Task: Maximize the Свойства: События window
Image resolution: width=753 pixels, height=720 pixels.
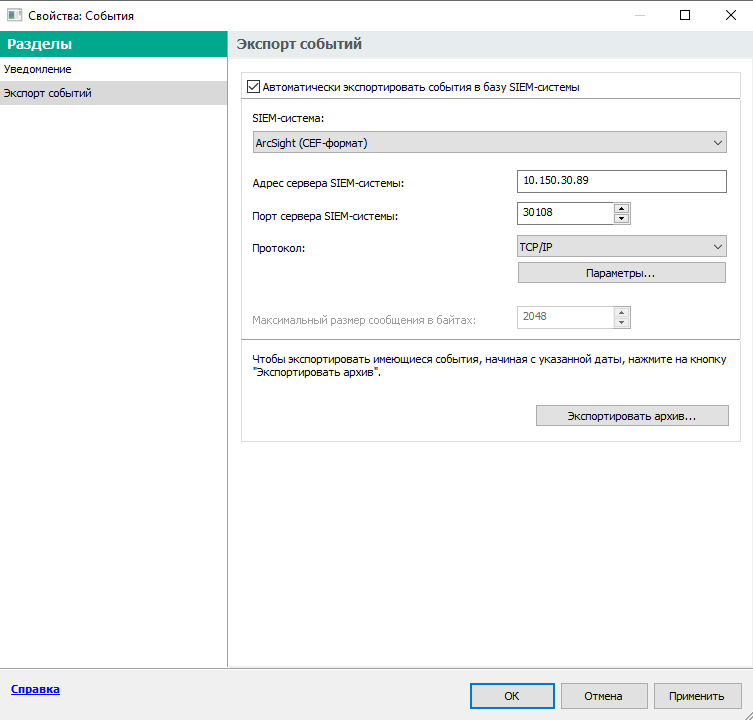Action: 685,15
